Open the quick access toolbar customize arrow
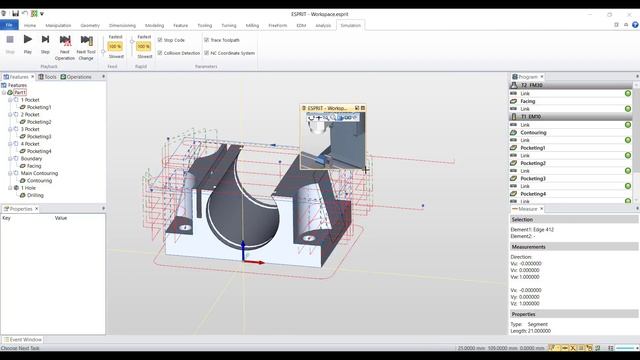Viewport: 640px width, 360px height. click(42, 14)
